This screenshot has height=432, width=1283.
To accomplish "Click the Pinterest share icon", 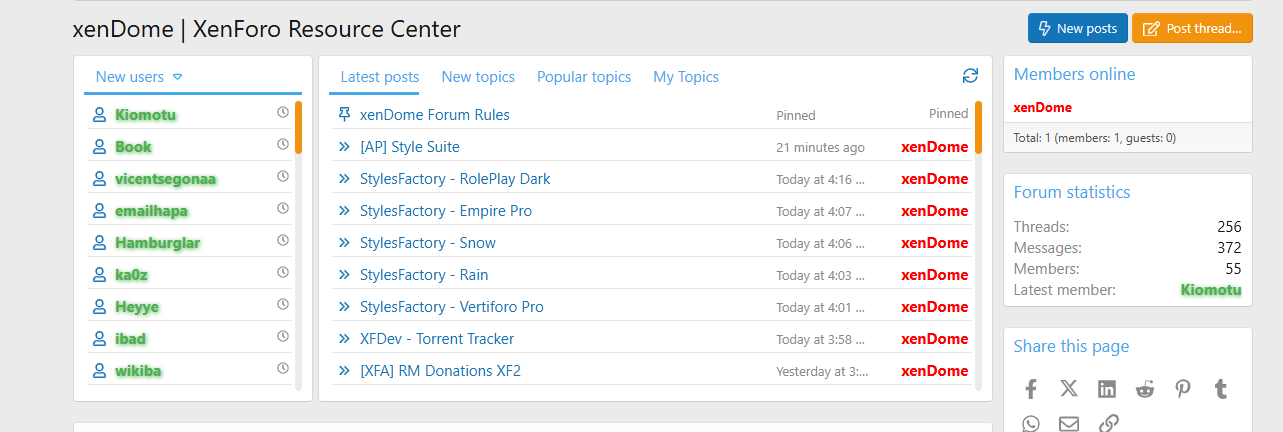I will [1183, 389].
